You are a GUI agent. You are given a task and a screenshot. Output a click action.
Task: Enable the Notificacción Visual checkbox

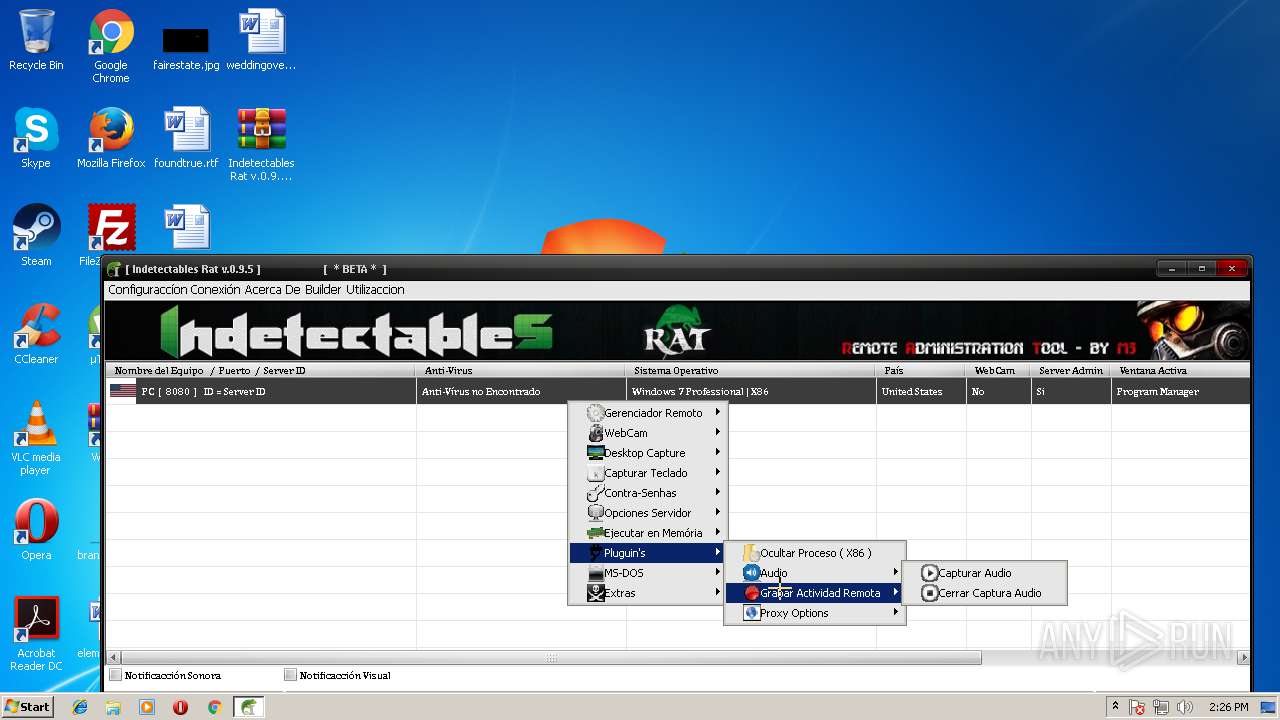click(x=291, y=675)
